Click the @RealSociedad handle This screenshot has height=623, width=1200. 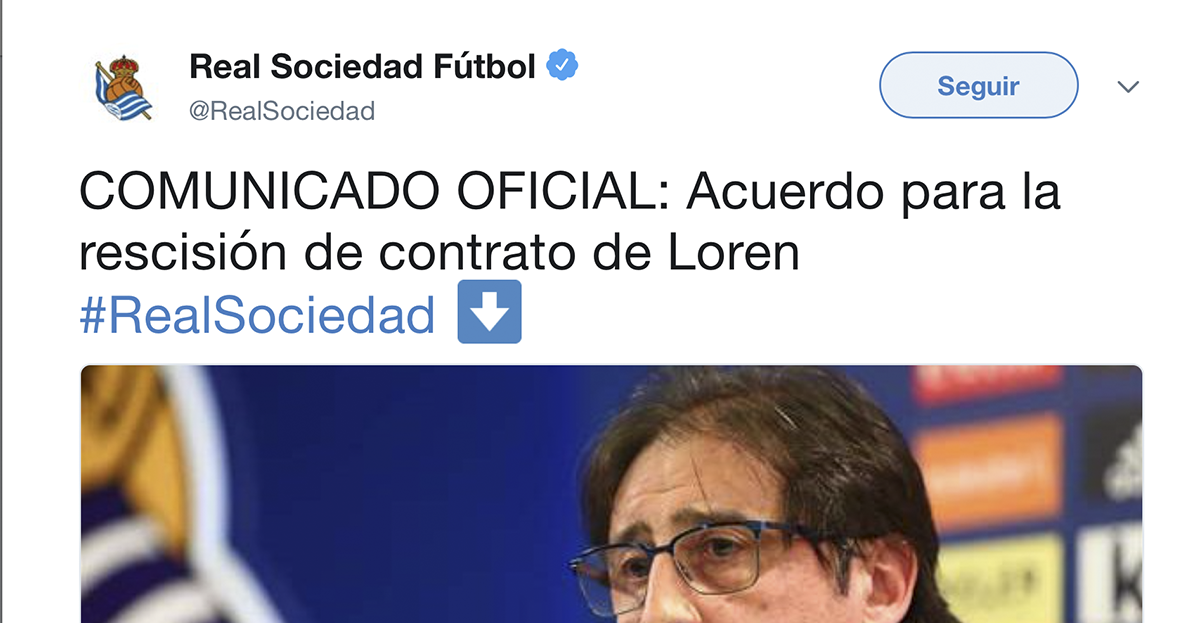(282, 111)
